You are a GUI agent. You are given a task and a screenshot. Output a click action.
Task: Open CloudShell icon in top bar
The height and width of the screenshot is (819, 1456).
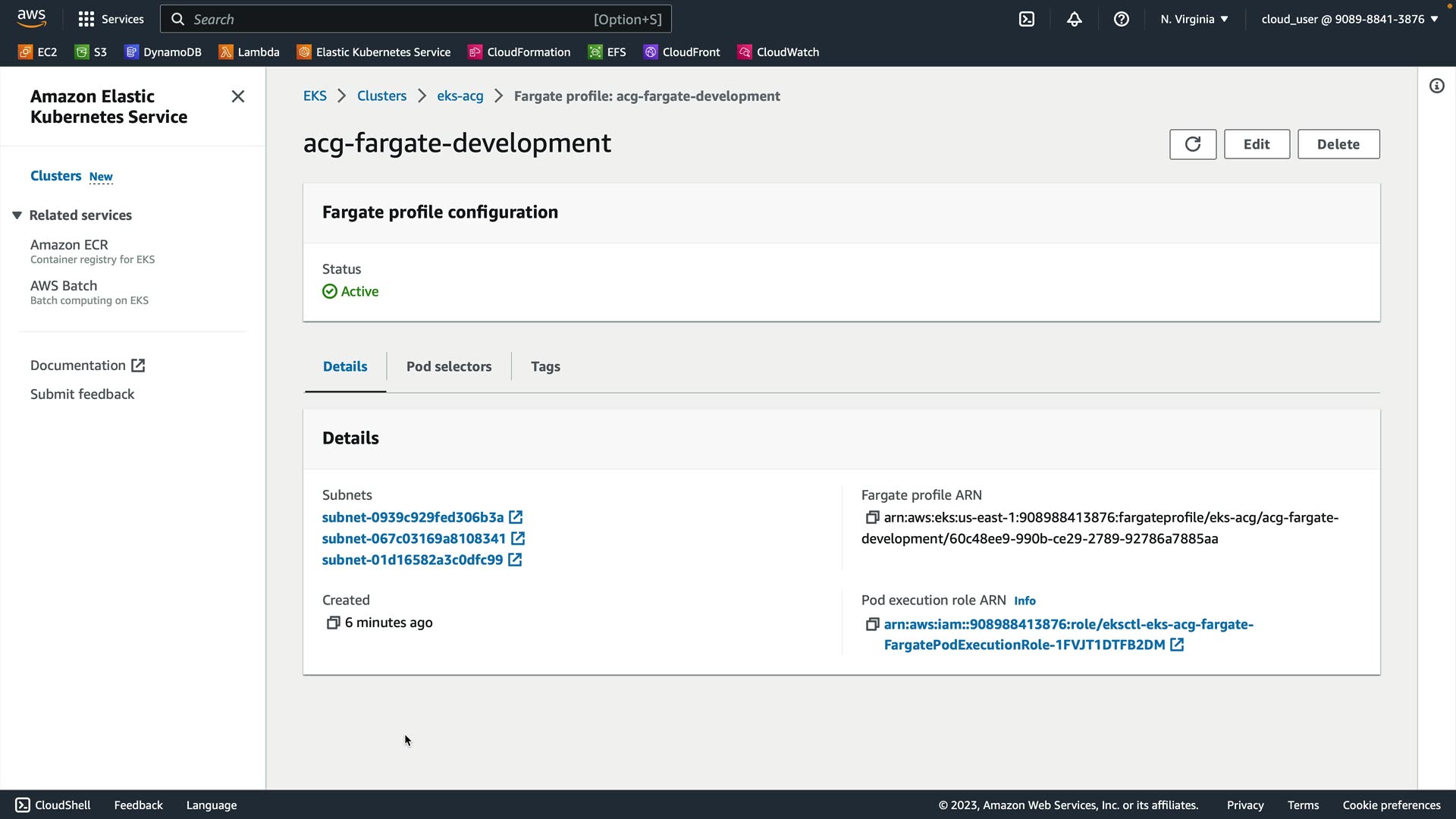[1027, 19]
